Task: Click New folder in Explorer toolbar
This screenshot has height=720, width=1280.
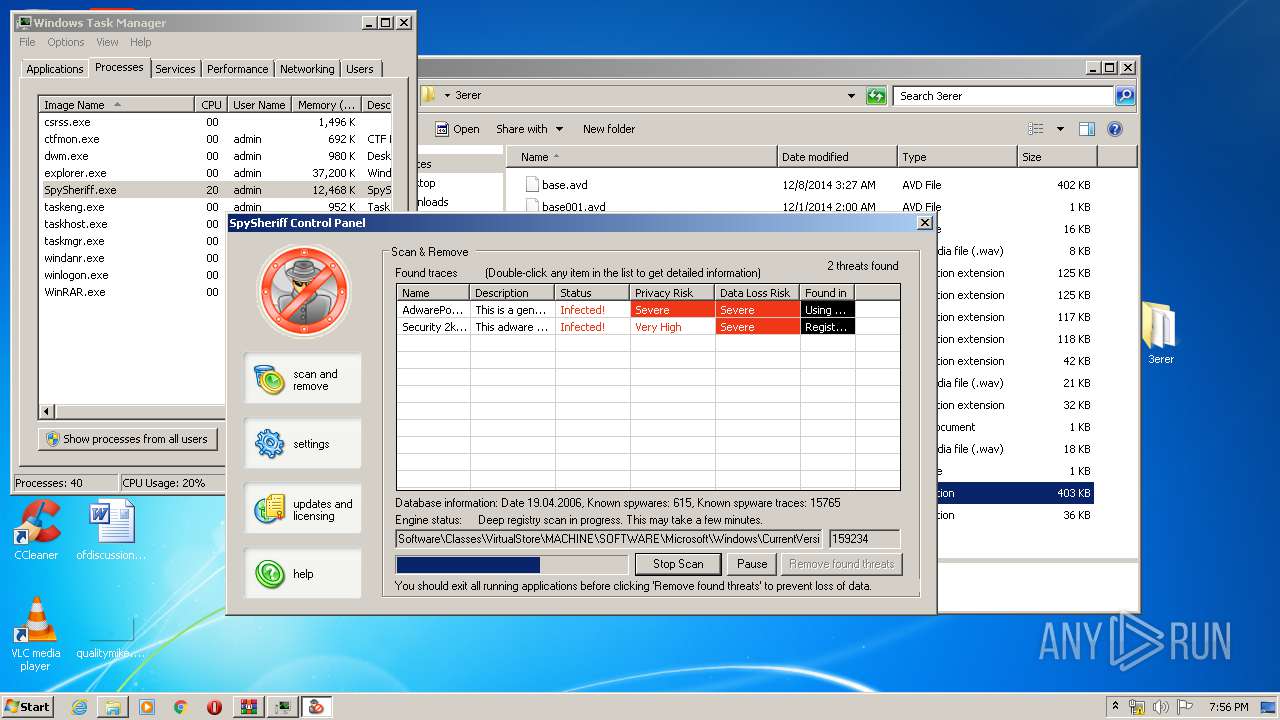Action: [609, 129]
